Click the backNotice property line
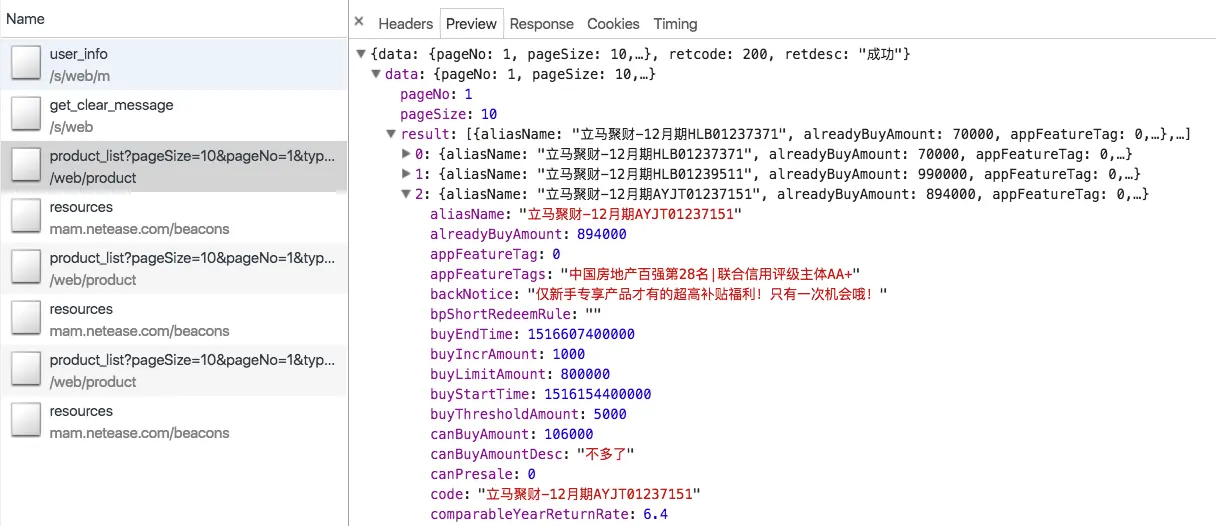1216x526 pixels. pyautogui.click(x=658, y=294)
